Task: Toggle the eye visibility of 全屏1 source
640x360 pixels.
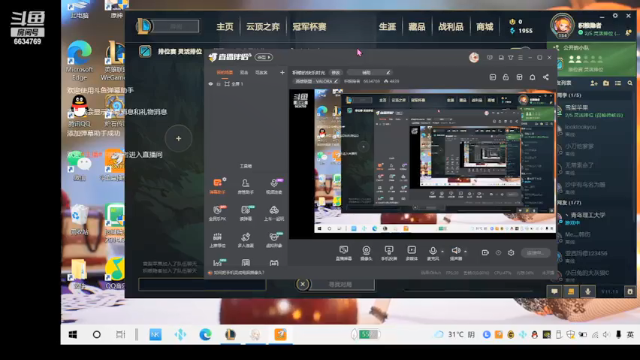Action: pos(211,84)
